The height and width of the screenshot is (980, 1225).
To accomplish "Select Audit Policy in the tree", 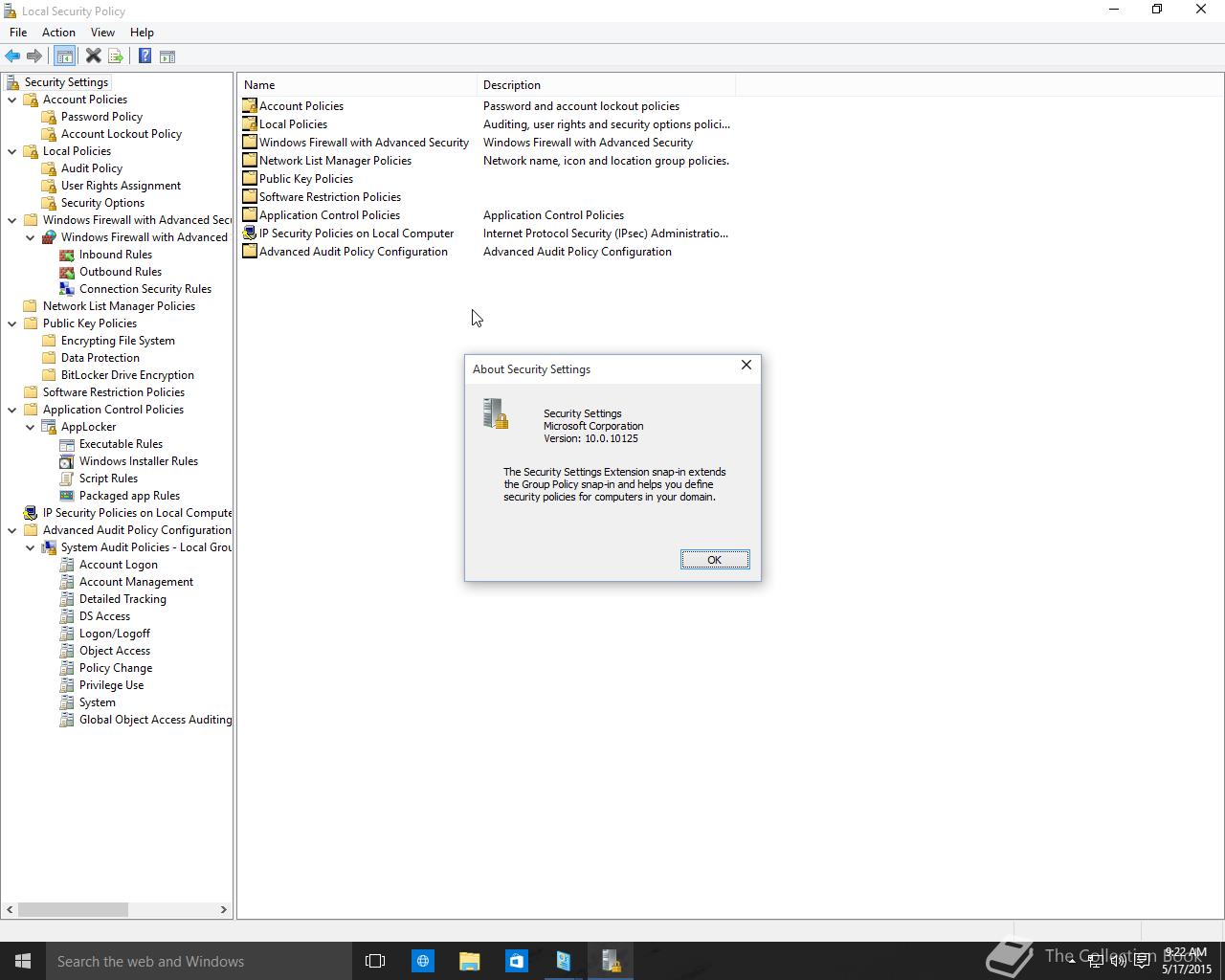I will [x=92, y=168].
